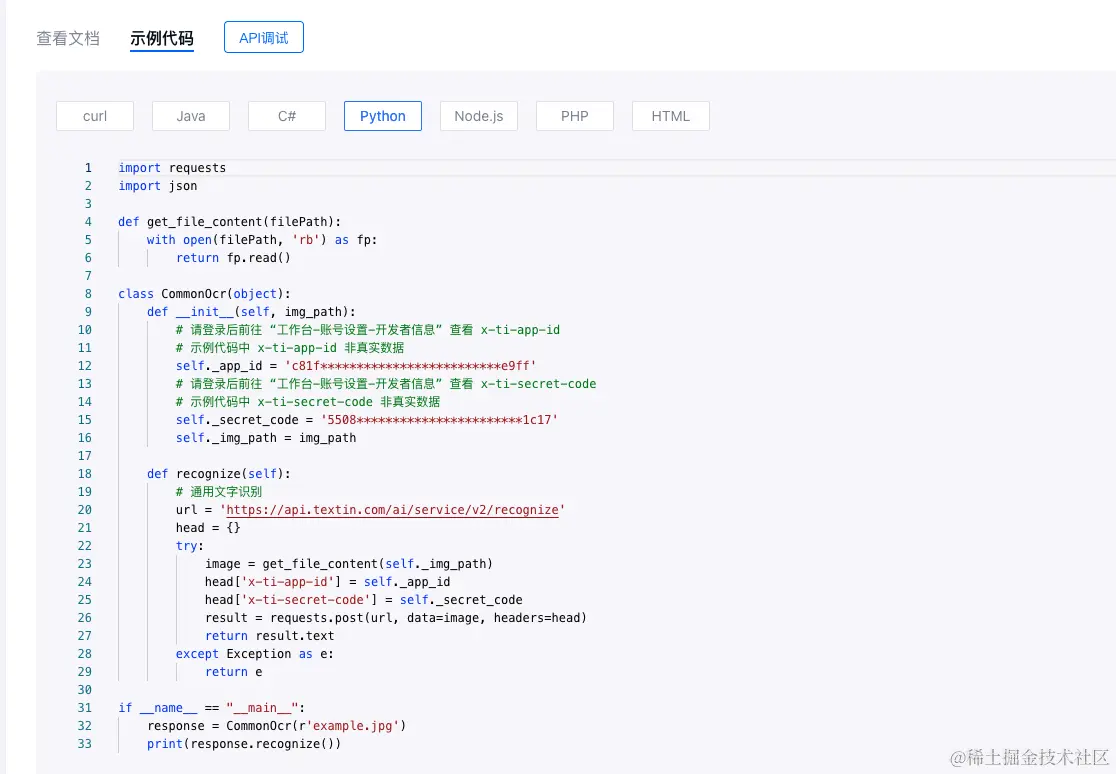Select the Python language tab
The height and width of the screenshot is (774, 1116).
pyautogui.click(x=383, y=116)
